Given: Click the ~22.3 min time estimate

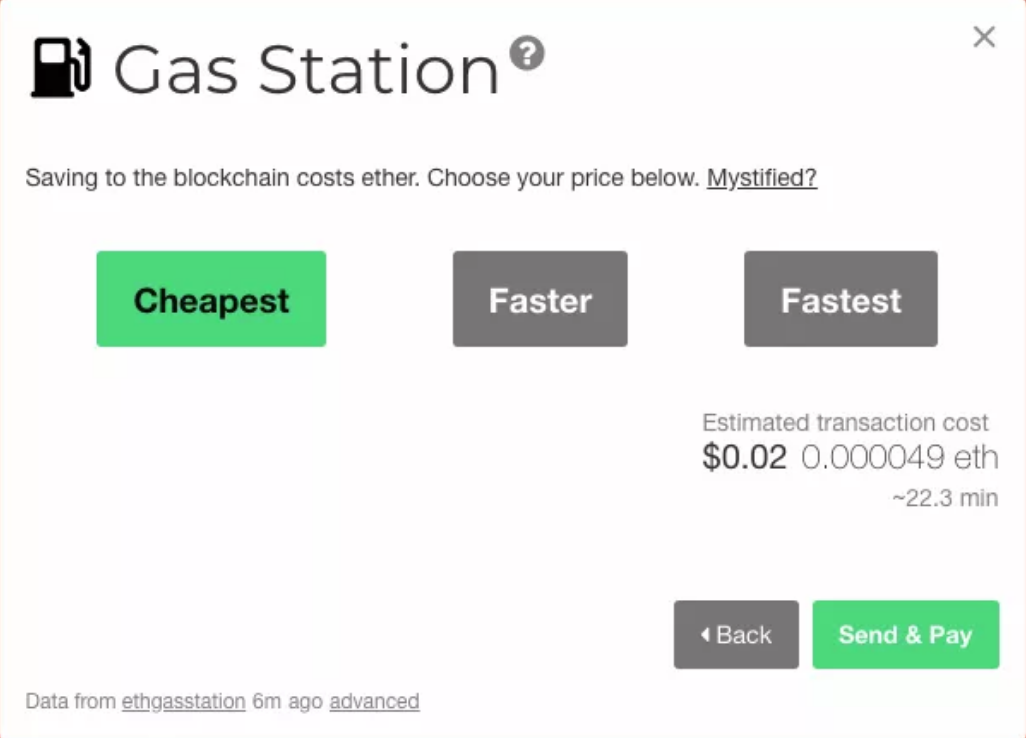Looking at the screenshot, I should tap(944, 497).
